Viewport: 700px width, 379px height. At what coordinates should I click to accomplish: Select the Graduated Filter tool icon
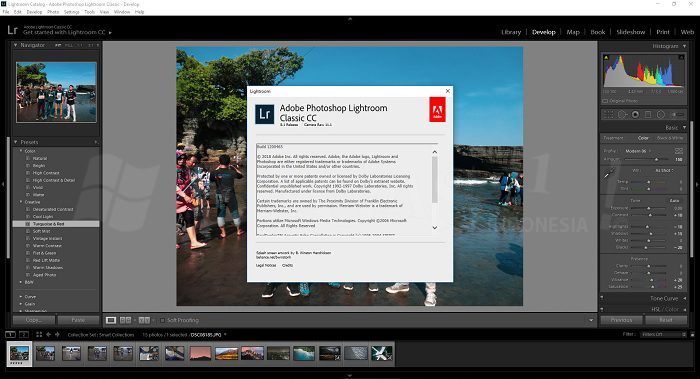coord(648,115)
